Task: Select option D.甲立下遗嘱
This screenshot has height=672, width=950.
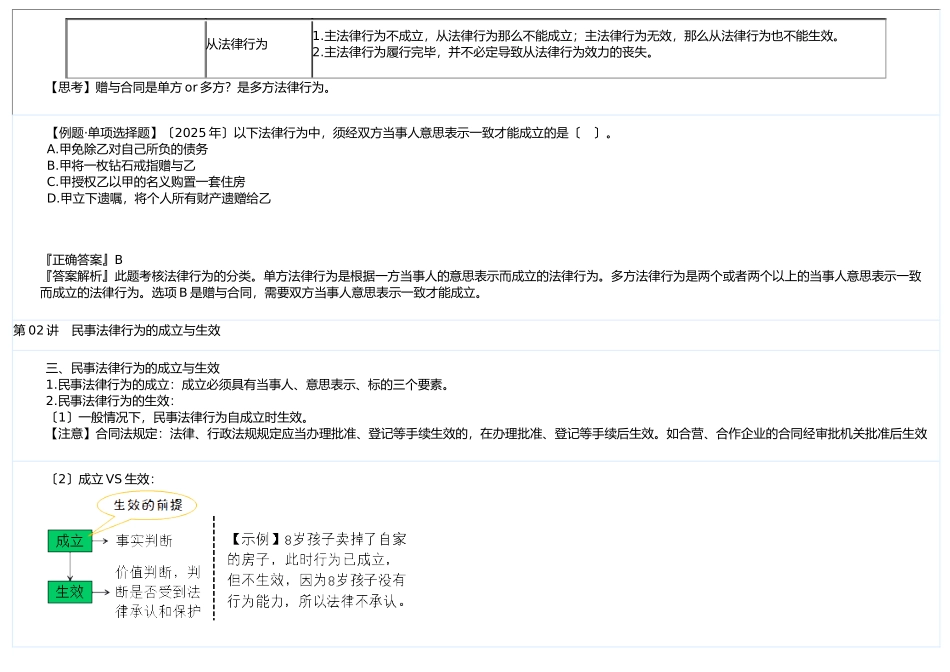Action: (159, 199)
